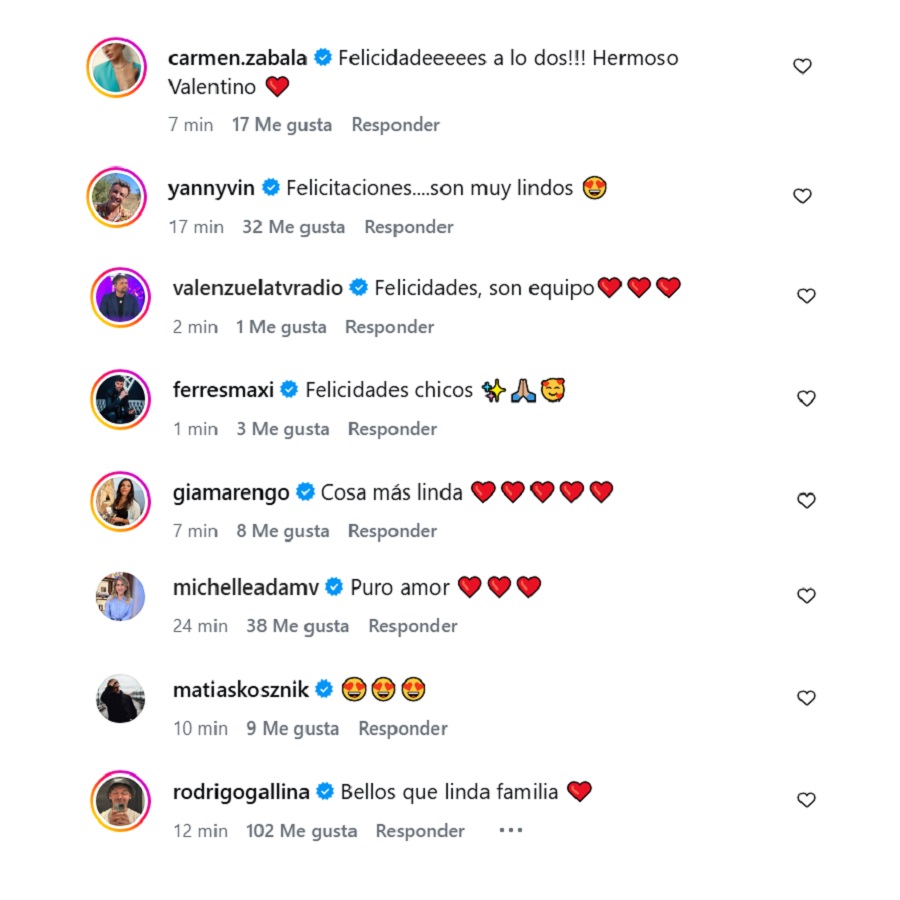Reply to yannyvin's comment
Viewport: 900px width, 900px height.
(409, 227)
